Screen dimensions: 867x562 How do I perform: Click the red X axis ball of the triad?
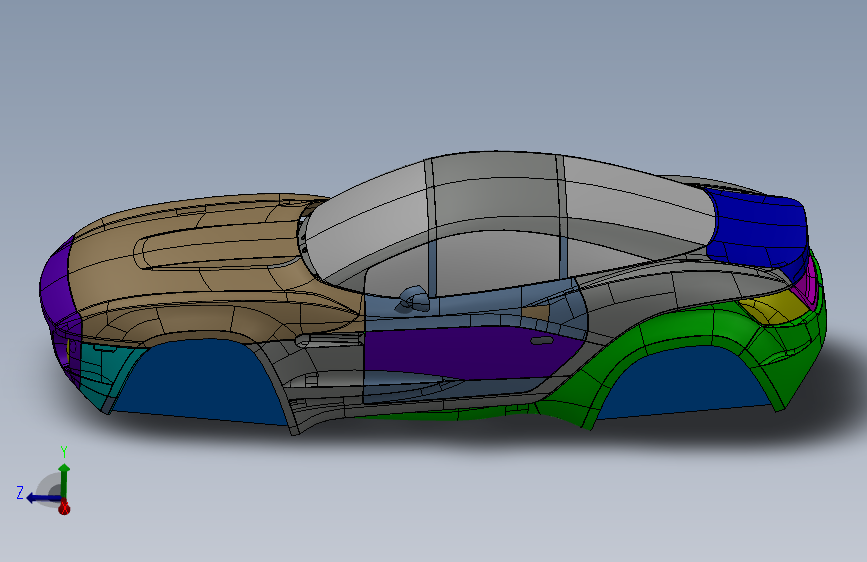(x=64, y=507)
